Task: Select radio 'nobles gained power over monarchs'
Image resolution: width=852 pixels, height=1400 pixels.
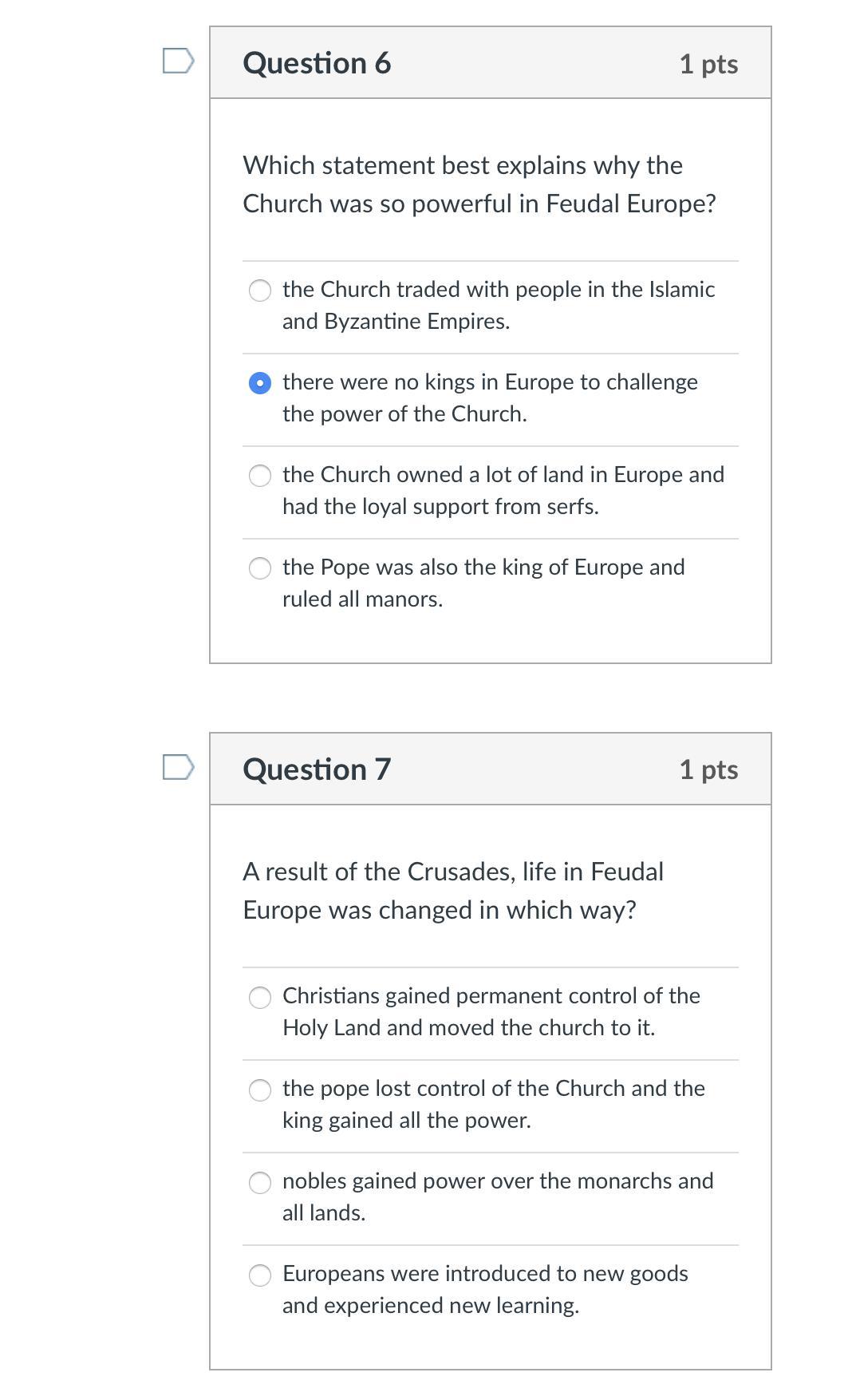Action: click(x=260, y=1182)
